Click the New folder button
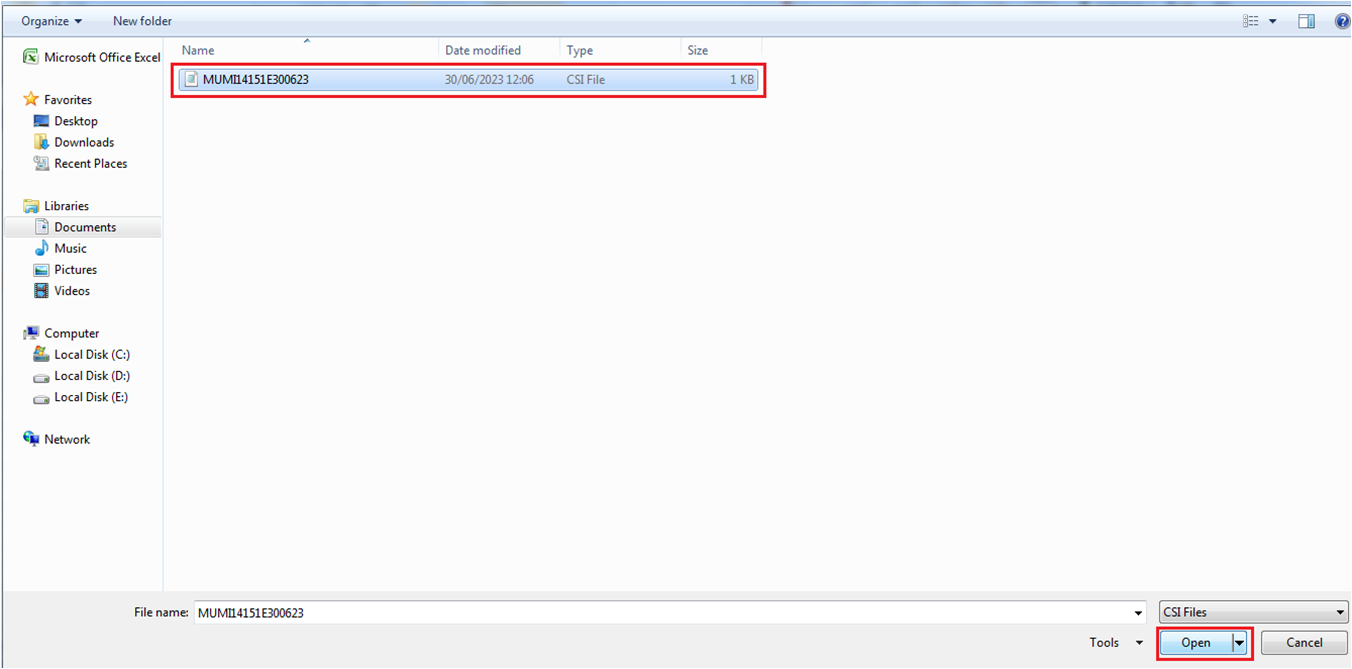Screen dimensions: 1352x669 pos(141,20)
